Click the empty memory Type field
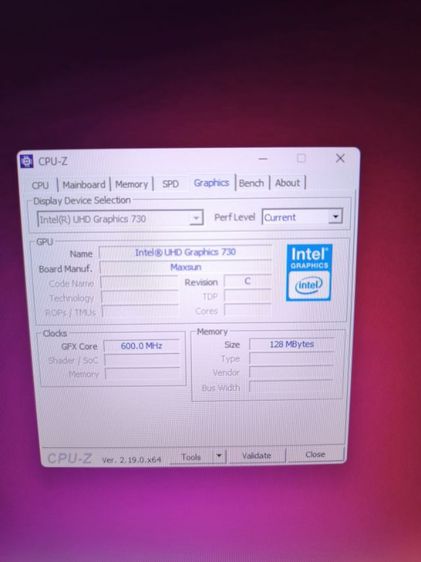 tap(292, 358)
